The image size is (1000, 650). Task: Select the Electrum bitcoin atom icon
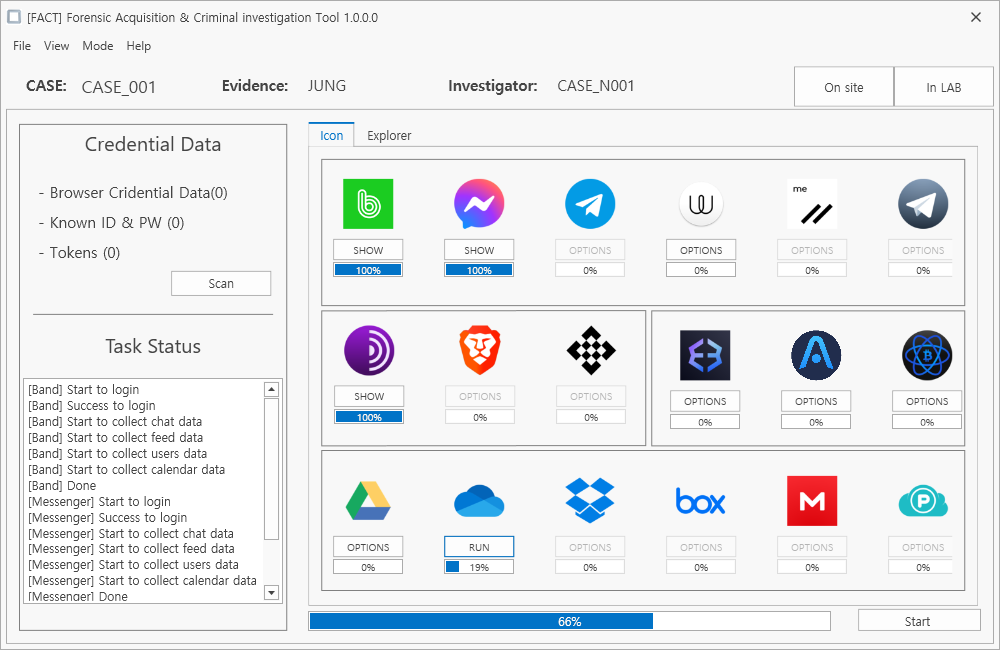click(927, 355)
